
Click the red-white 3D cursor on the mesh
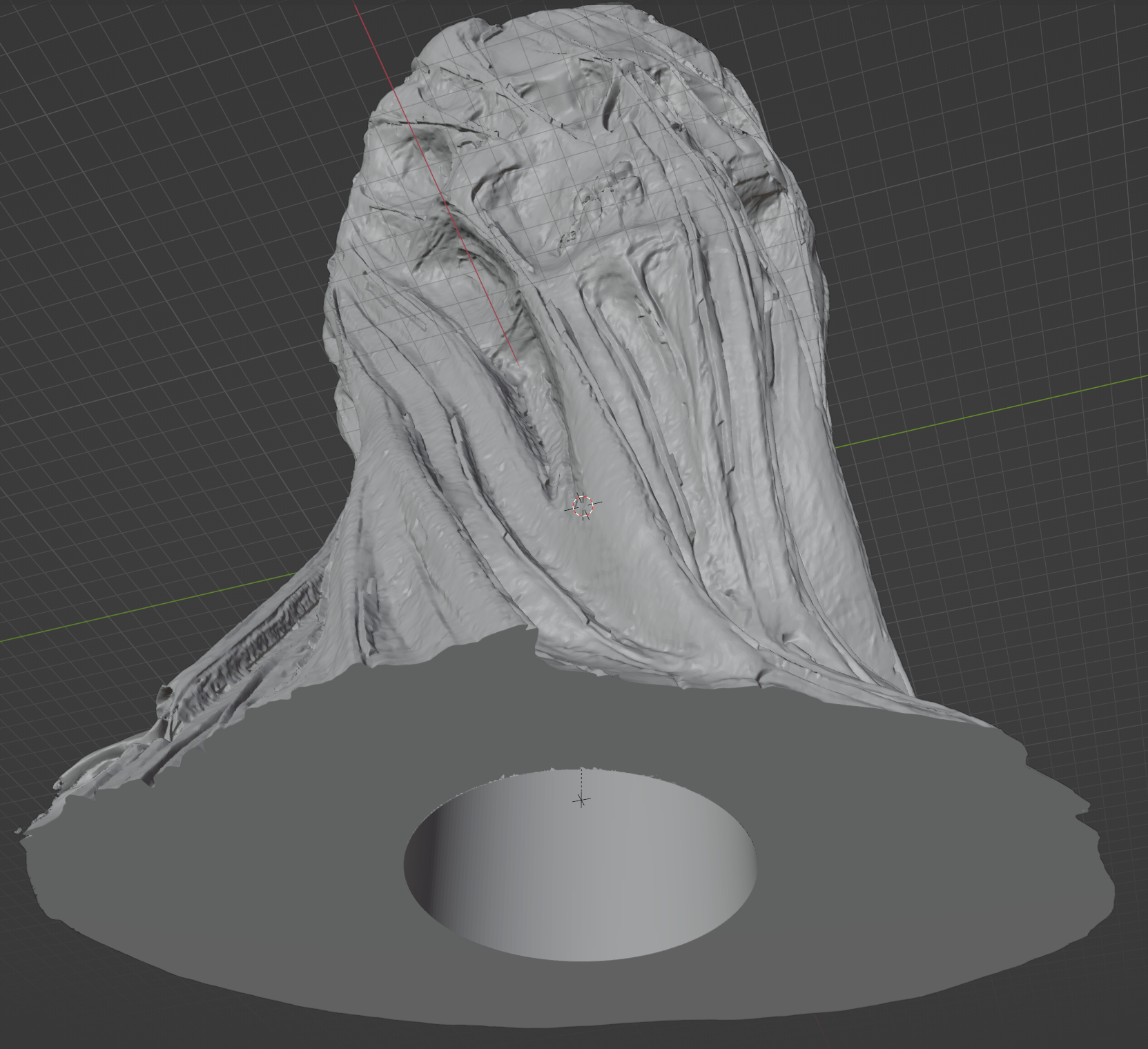(583, 506)
